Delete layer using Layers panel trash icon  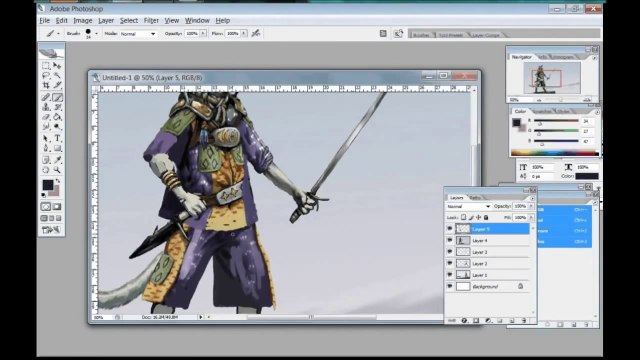(524, 321)
